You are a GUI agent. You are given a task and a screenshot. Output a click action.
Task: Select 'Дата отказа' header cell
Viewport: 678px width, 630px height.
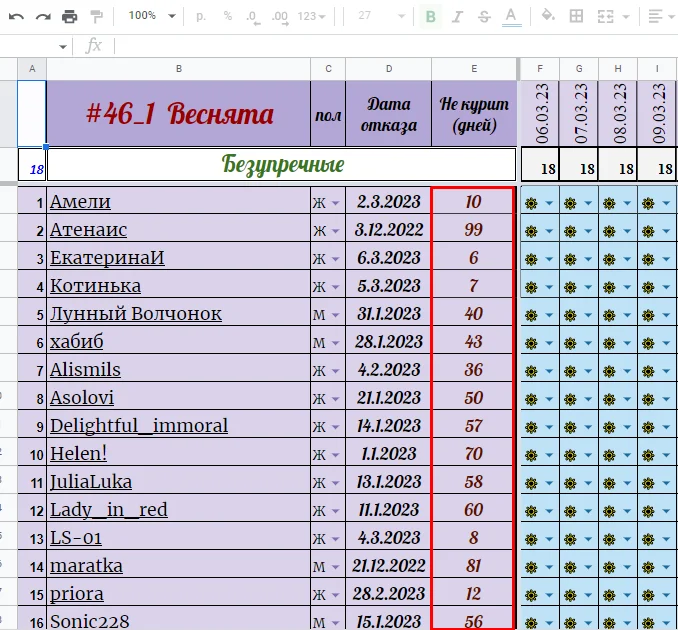pos(389,113)
